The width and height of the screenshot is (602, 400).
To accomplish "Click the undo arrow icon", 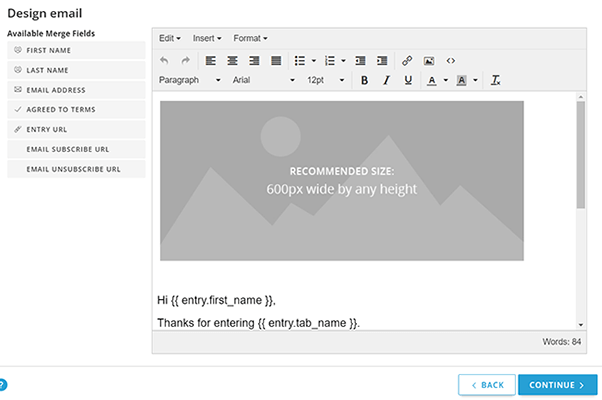I will click(x=165, y=61).
